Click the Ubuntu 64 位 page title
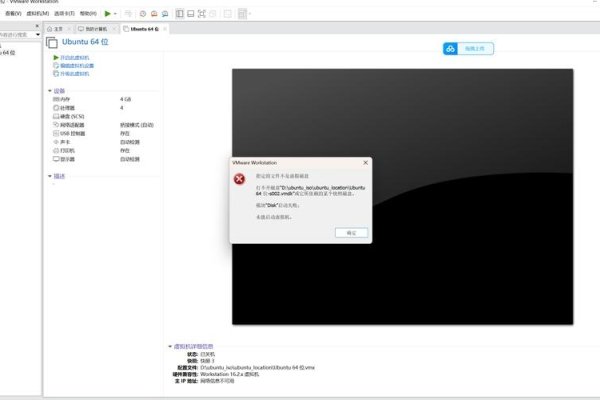This screenshot has width=600, height=400. click(85, 42)
